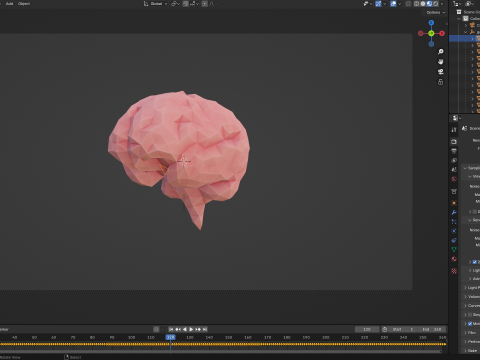Toggle the Motion Blur checkbox
This screenshot has width=480, height=360.
[470, 324]
